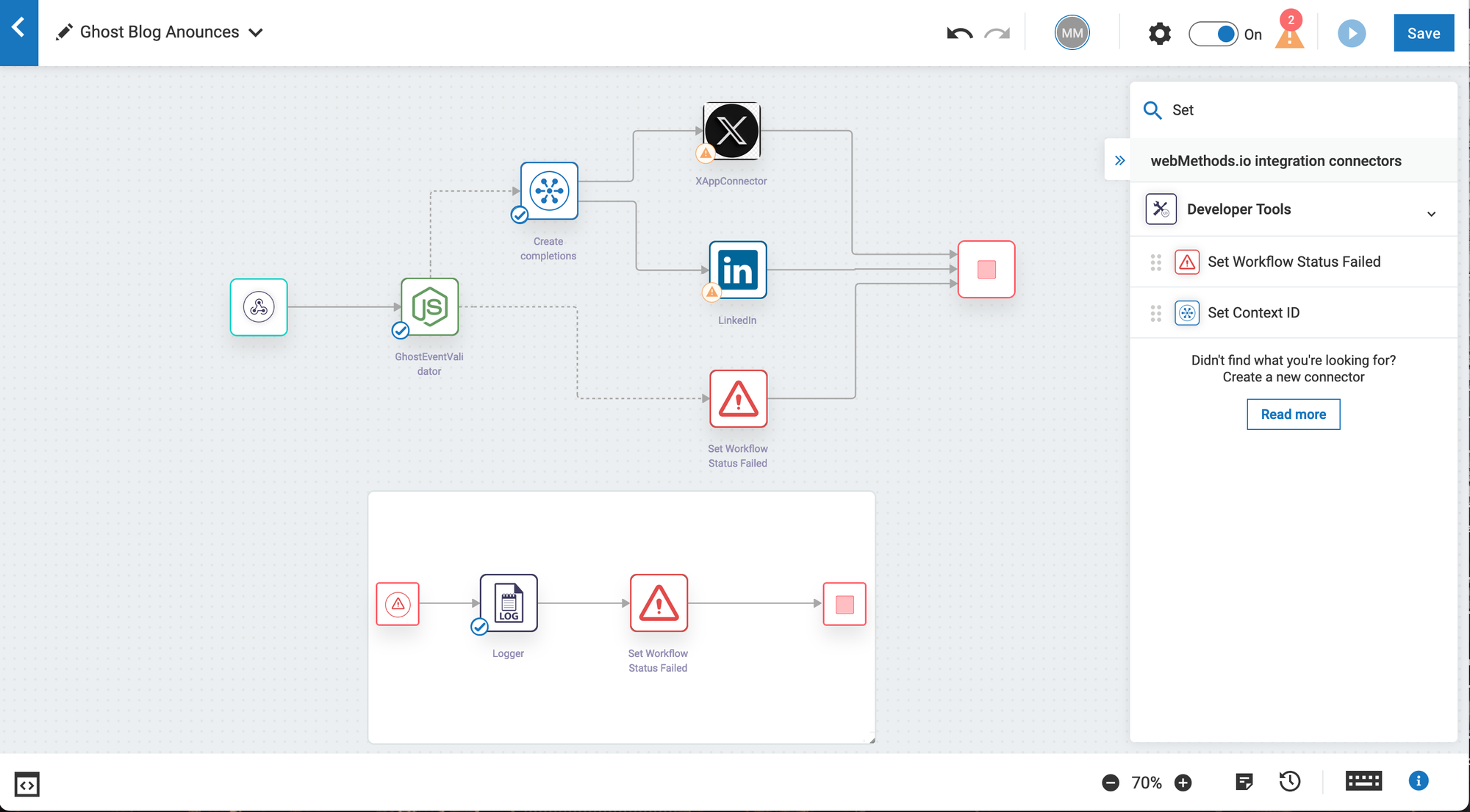Collapse the connectors side panel
The width and height of the screenshot is (1470, 812).
pos(1119,160)
